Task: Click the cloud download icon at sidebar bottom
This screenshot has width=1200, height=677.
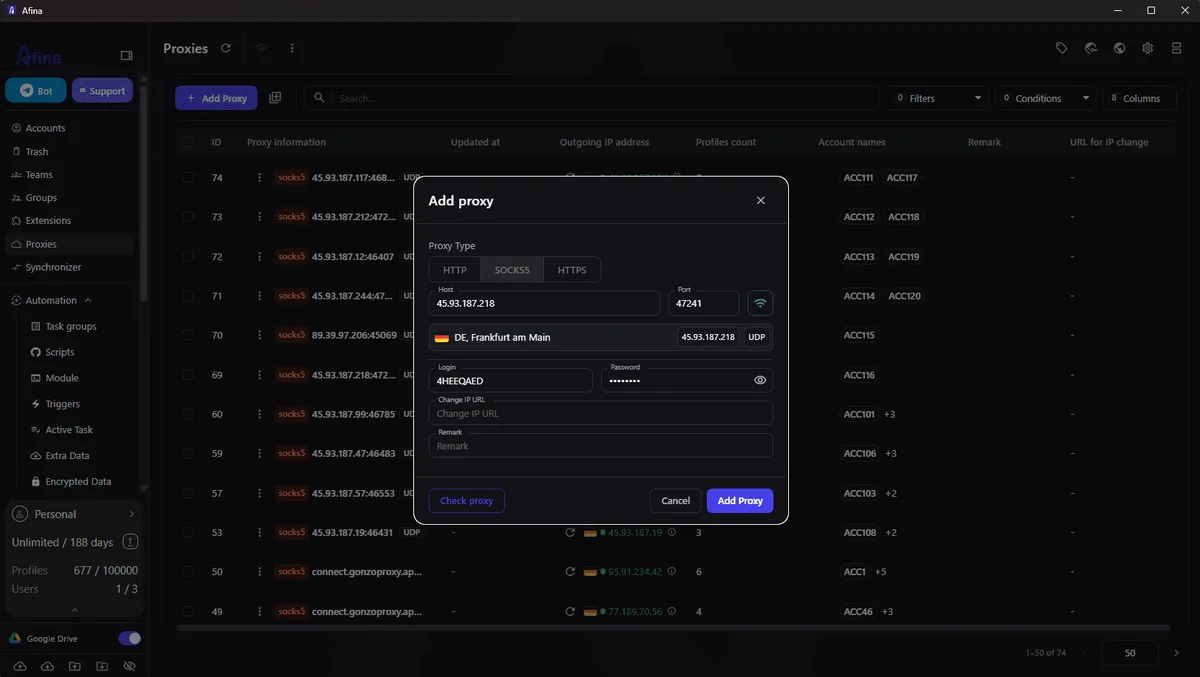Action: pyautogui.click(x=47, y=665)
